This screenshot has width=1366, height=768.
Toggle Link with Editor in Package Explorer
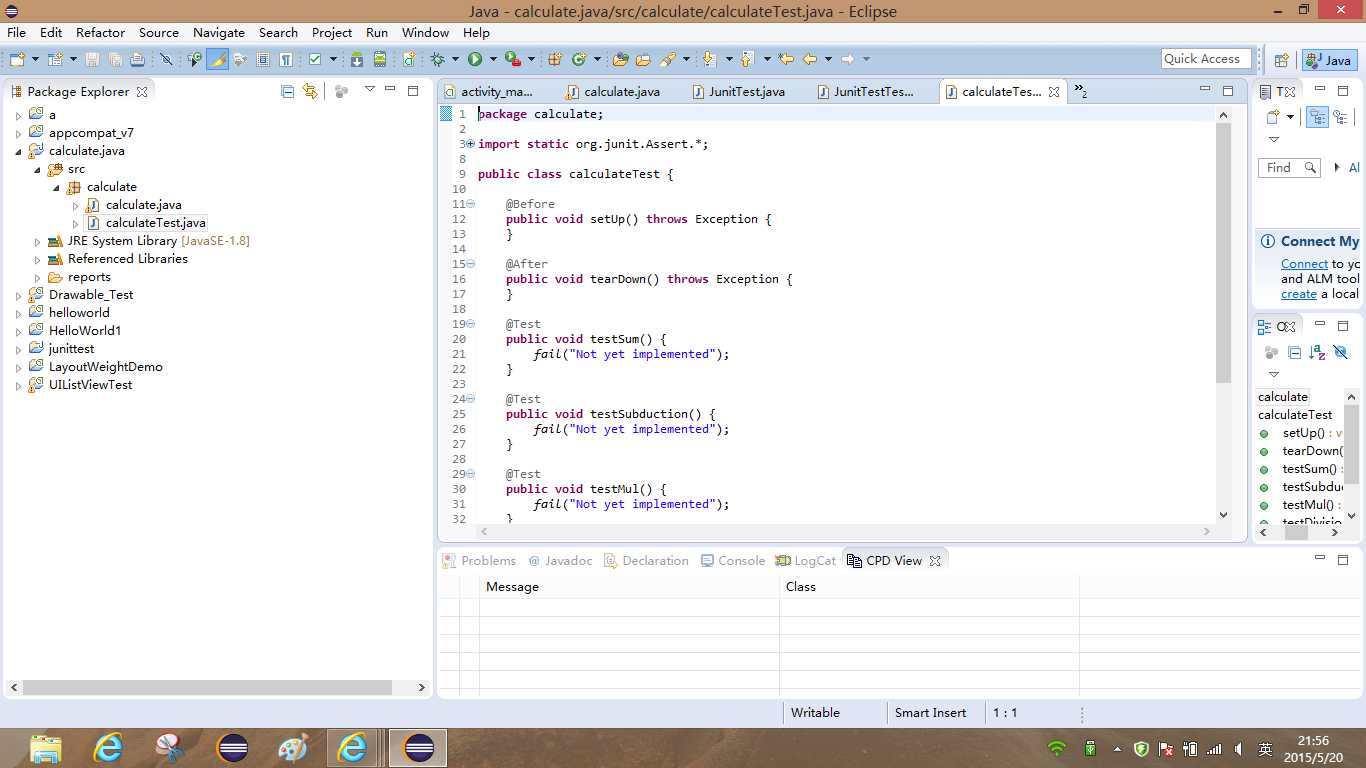310,91
